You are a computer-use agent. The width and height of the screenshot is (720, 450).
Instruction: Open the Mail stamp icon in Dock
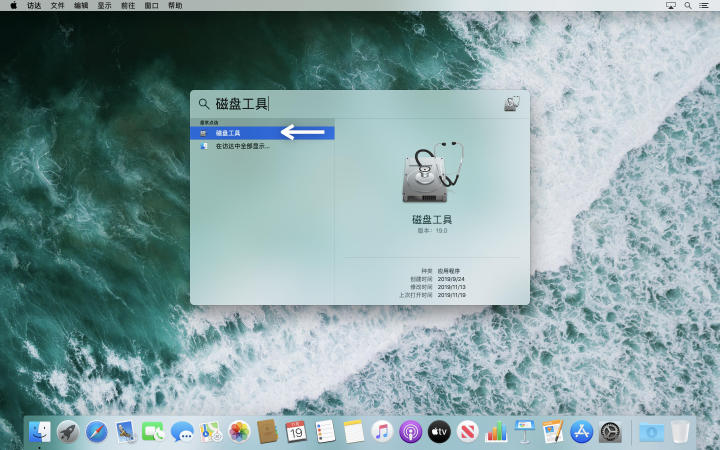tap(125, 432)
